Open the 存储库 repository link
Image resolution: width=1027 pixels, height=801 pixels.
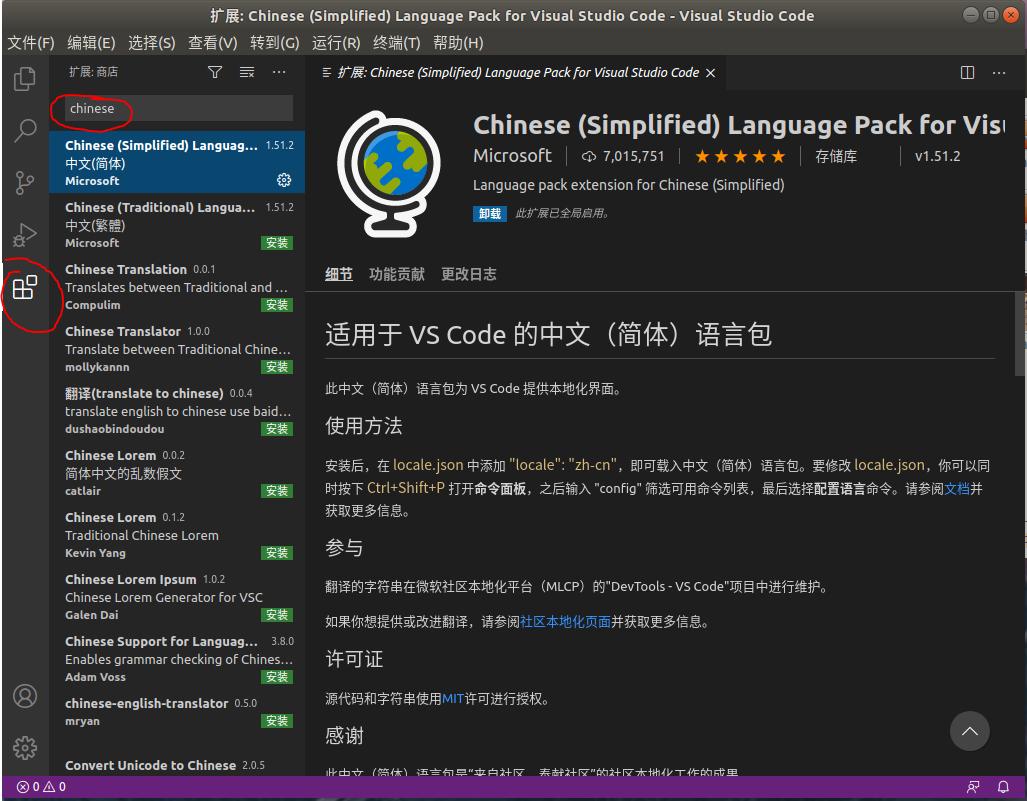[x=836, y=157]
